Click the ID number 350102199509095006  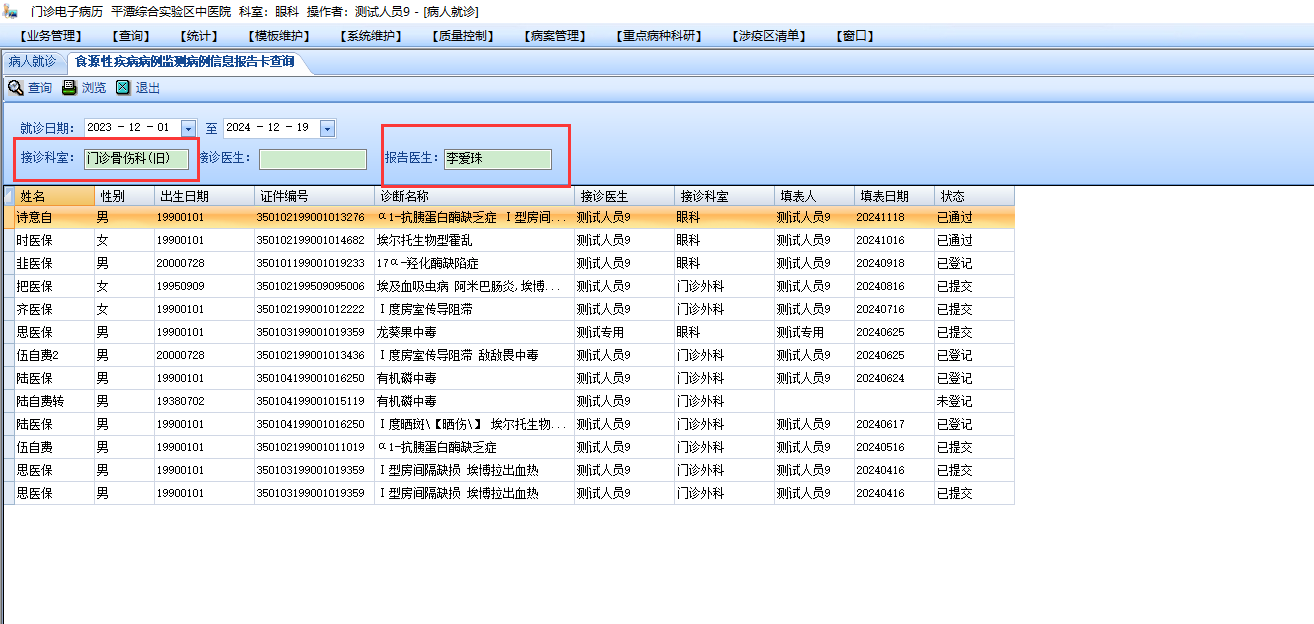311,286
